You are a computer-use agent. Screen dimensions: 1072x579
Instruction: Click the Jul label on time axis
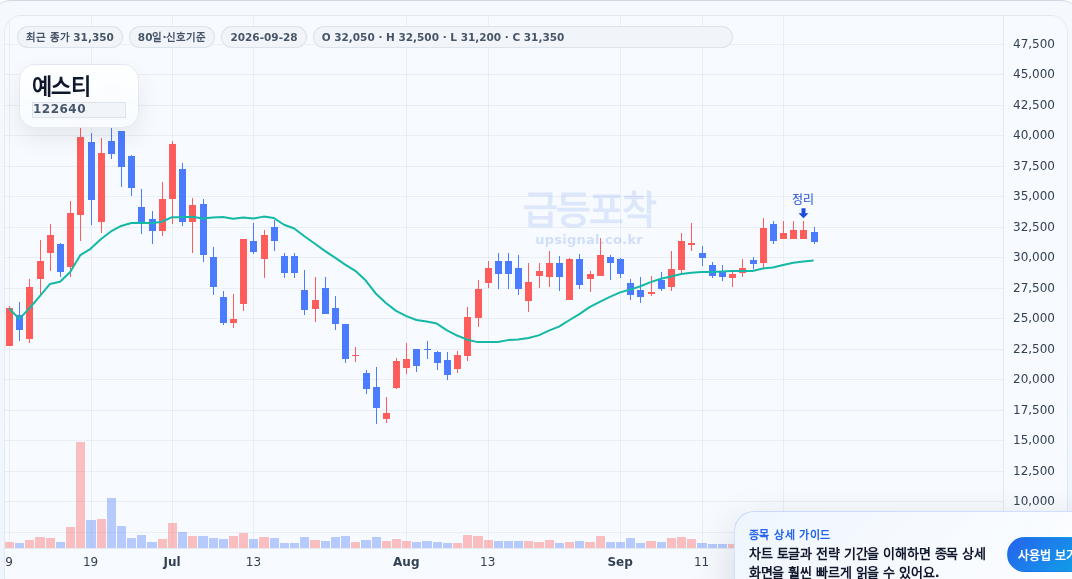(x=172, y=562)
